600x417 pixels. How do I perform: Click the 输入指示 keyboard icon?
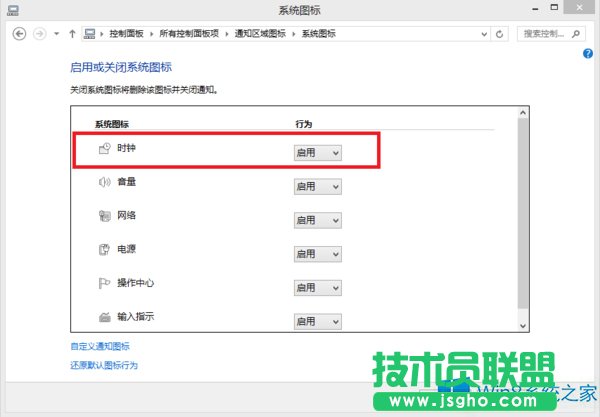tap(103, 319)
